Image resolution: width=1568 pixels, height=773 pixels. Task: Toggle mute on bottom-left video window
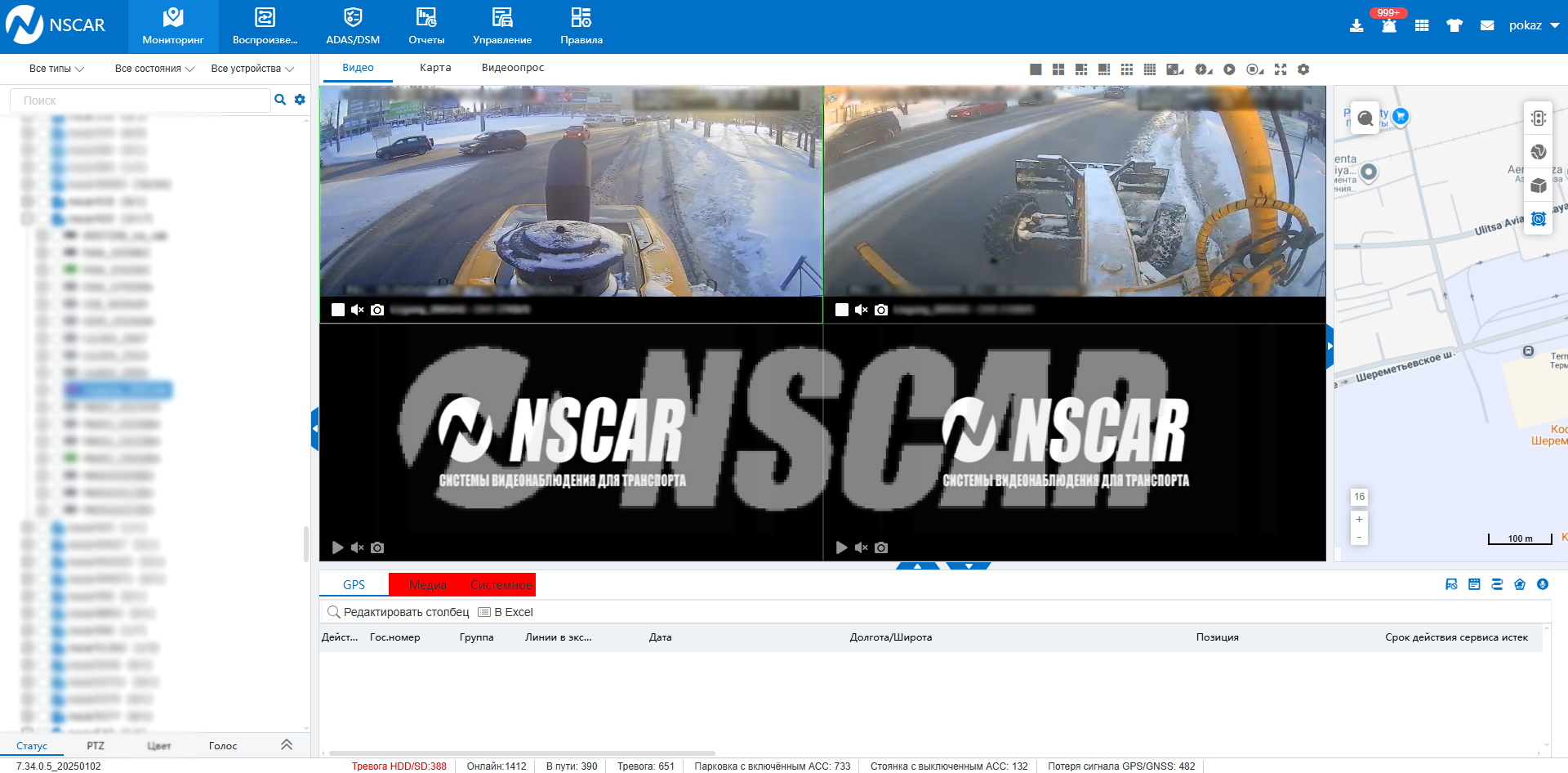(358, 547)
